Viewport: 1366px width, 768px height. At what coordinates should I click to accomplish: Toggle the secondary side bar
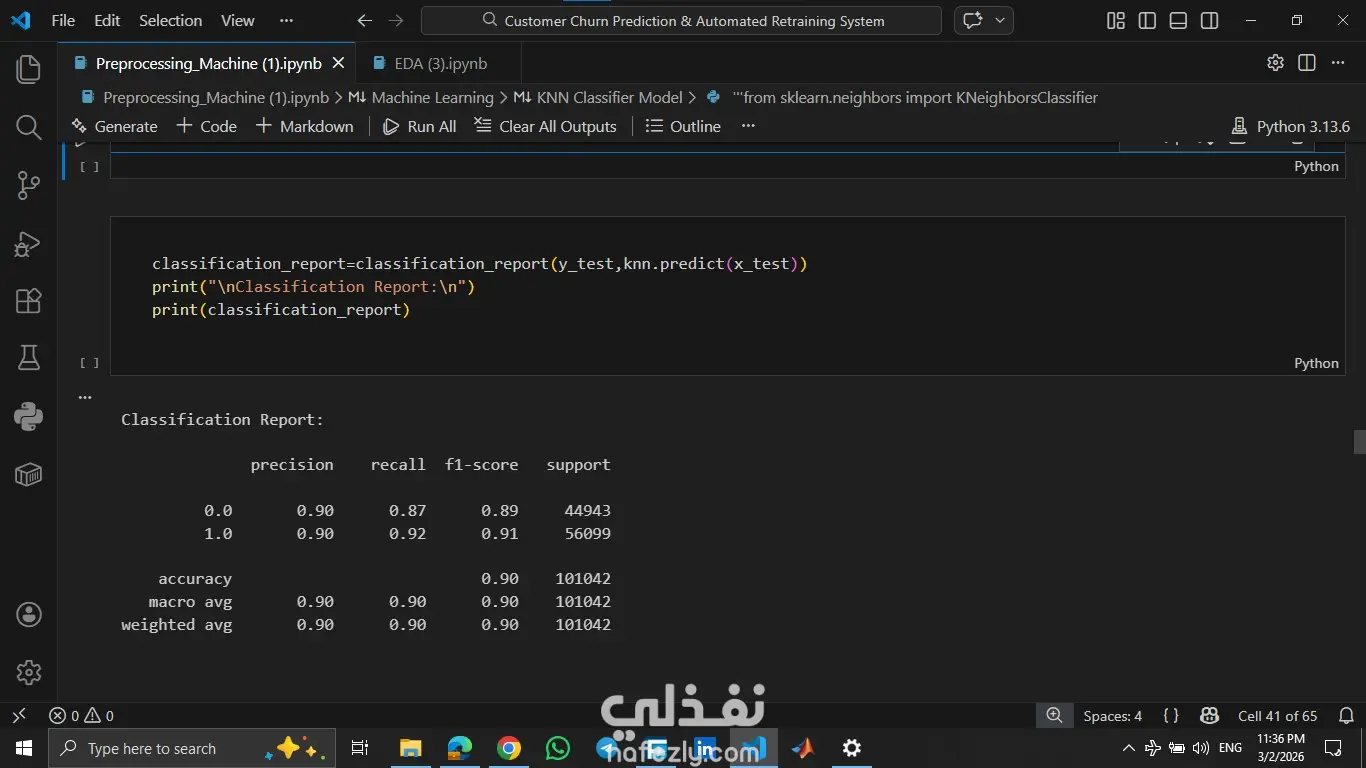point(1209,20)
